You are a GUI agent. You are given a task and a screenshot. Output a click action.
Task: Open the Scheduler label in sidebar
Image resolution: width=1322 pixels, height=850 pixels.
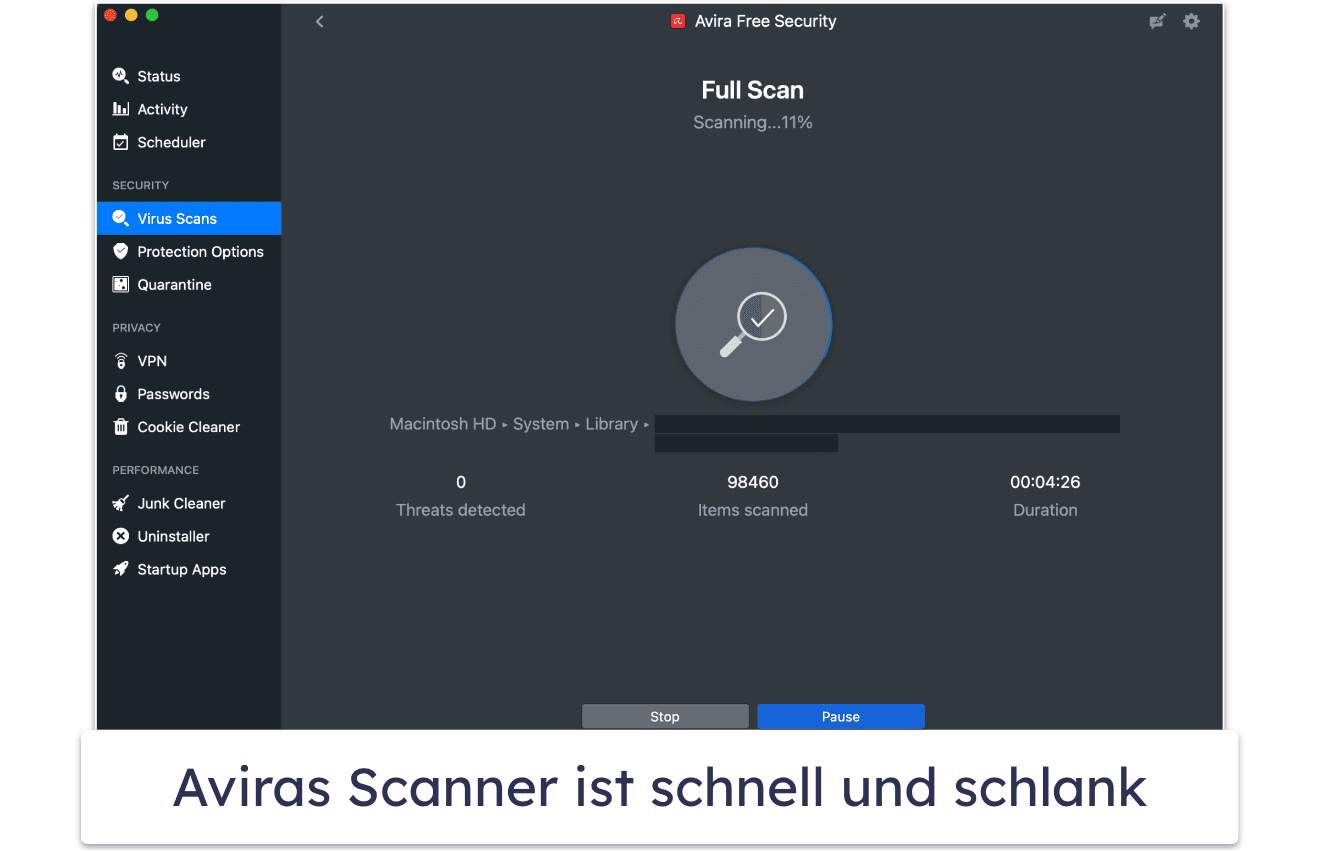[x=171, y=142]
